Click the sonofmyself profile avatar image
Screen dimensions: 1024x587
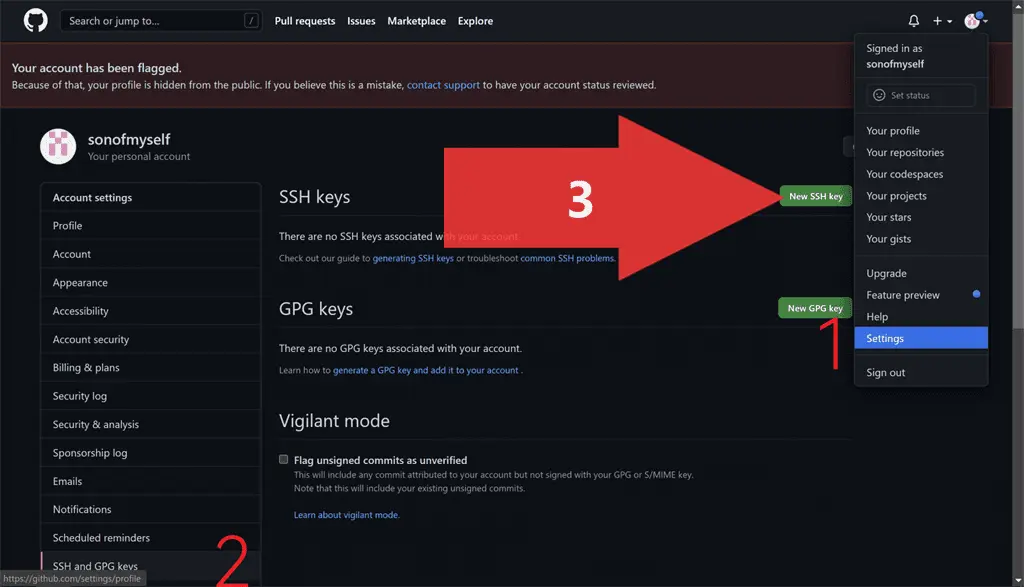click(x=58, y=147)
